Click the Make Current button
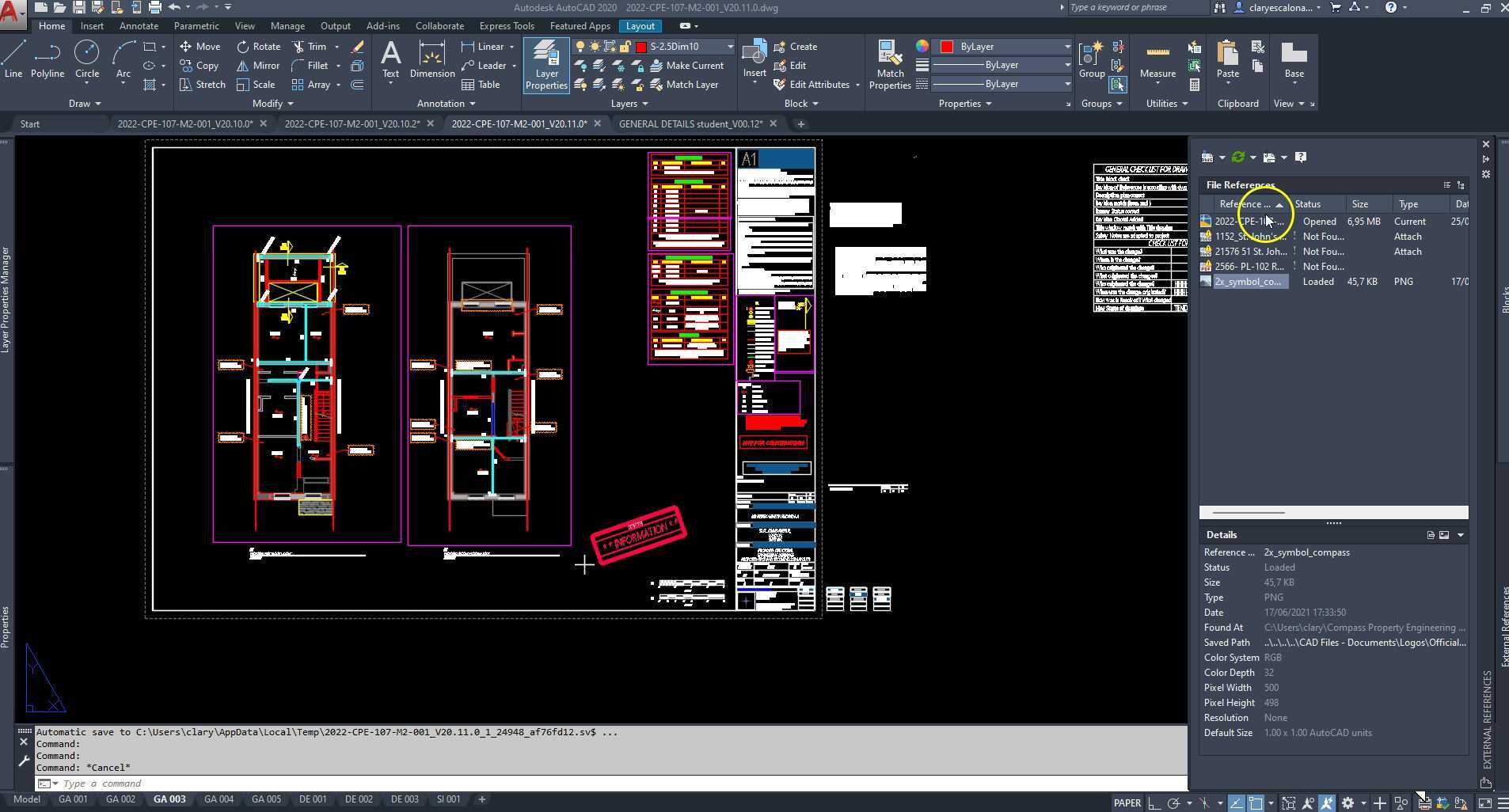Viewport: 1509px width, 812px height. pyautogui.click(x=692, y=65)
